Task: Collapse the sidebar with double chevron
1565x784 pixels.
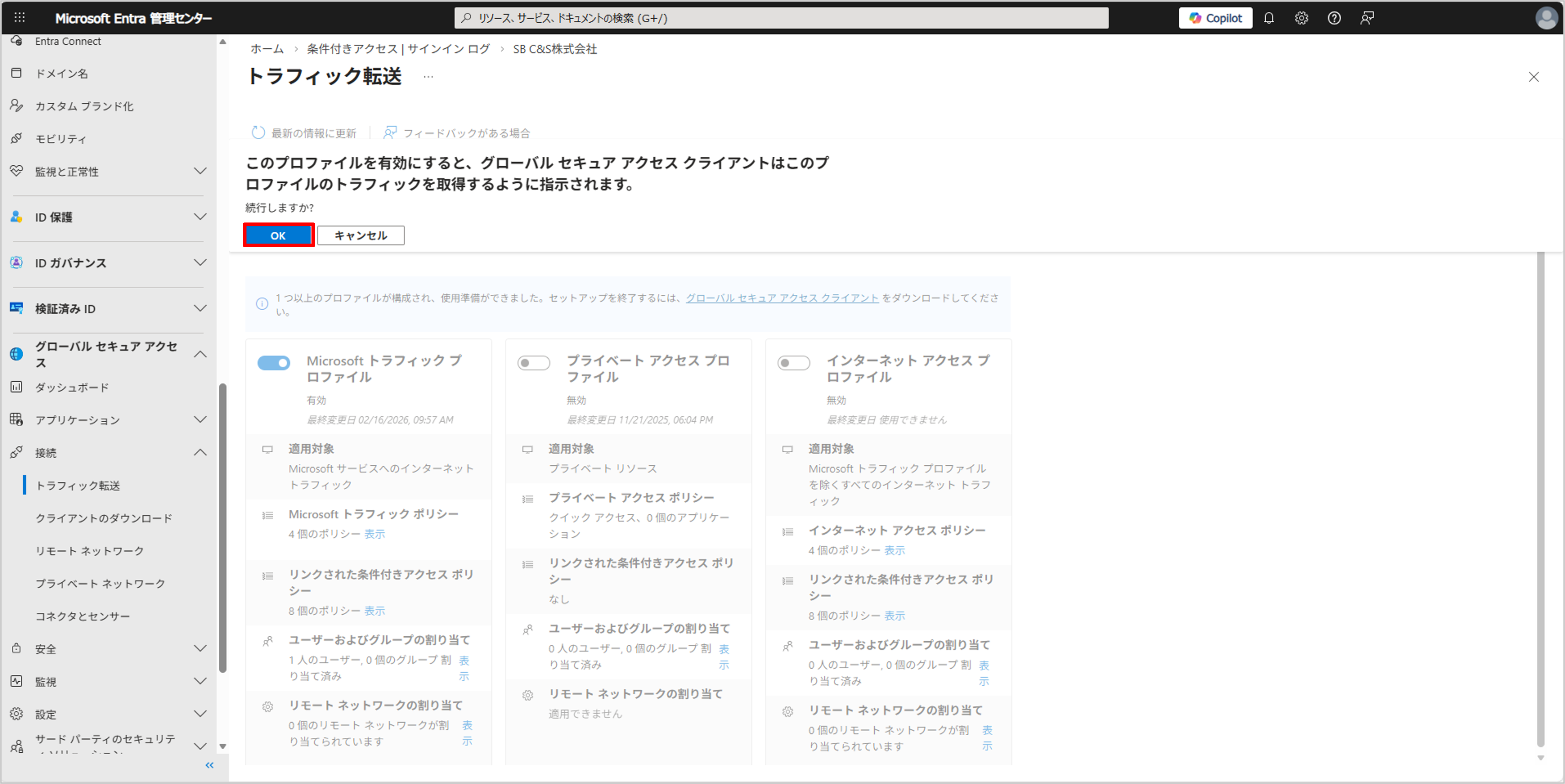Action: click(x=210, y=765)
